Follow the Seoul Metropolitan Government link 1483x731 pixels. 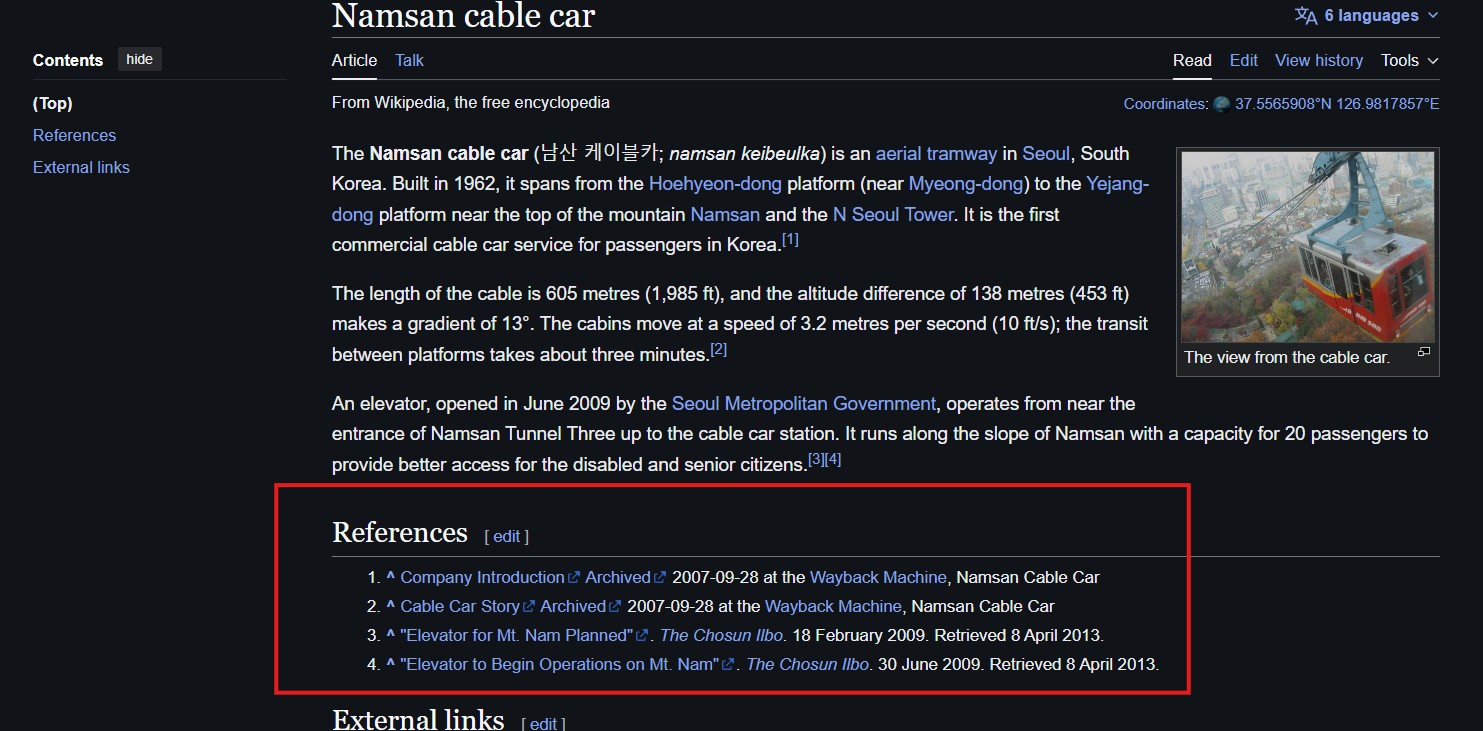click(803, 404)
